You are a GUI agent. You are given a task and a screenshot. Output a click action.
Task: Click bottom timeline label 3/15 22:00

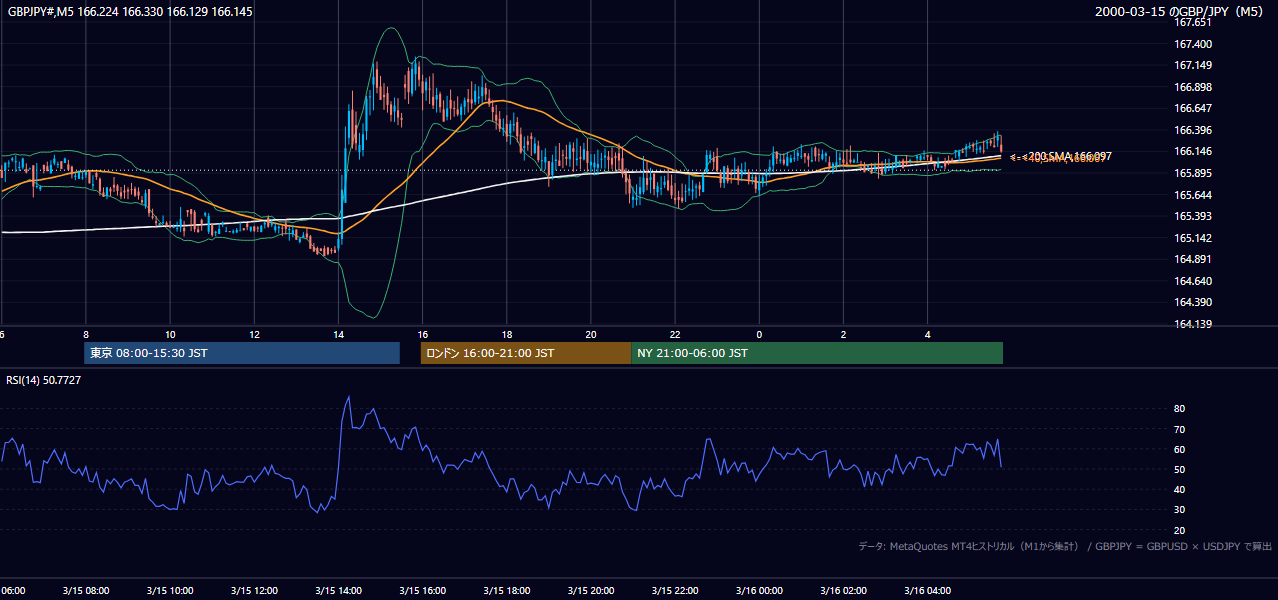click(675, 590)
